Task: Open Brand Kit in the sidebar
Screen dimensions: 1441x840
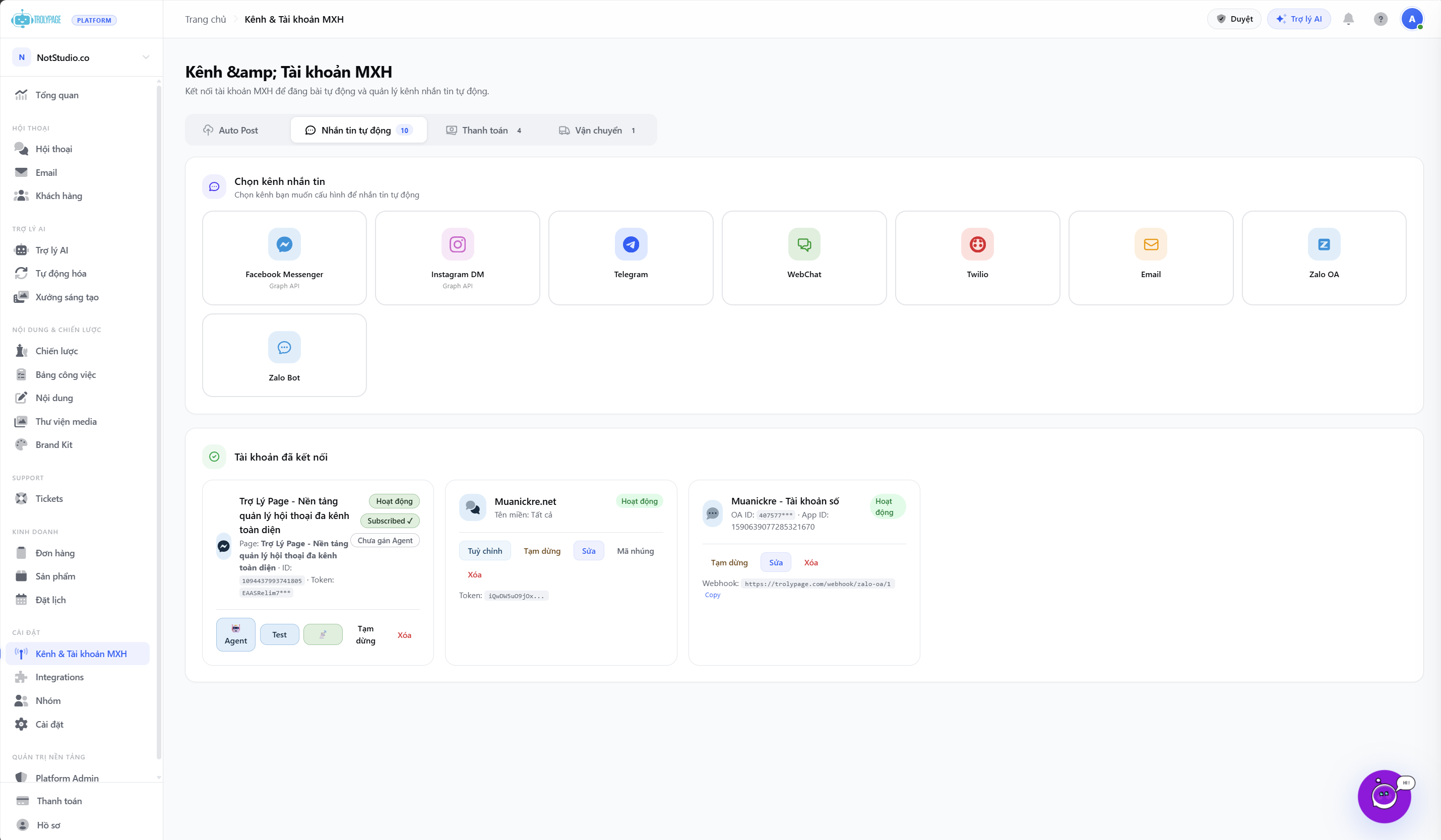Action: (x=78, y=444)
